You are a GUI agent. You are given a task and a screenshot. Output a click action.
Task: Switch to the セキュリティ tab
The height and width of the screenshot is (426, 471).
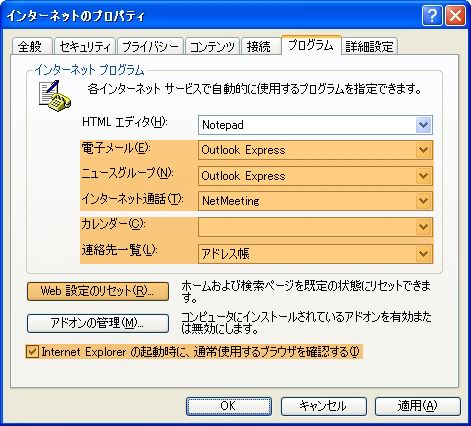[85, 46]
